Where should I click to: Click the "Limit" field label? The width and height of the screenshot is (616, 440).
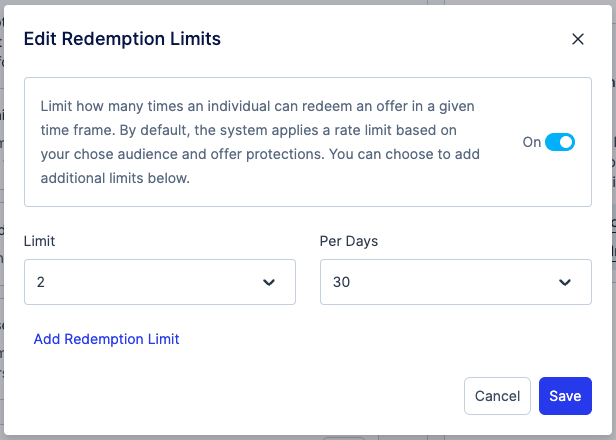39,241
